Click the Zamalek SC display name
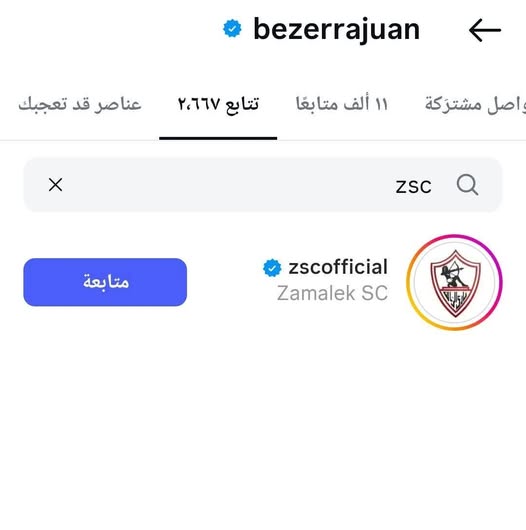 coord(332,293)
